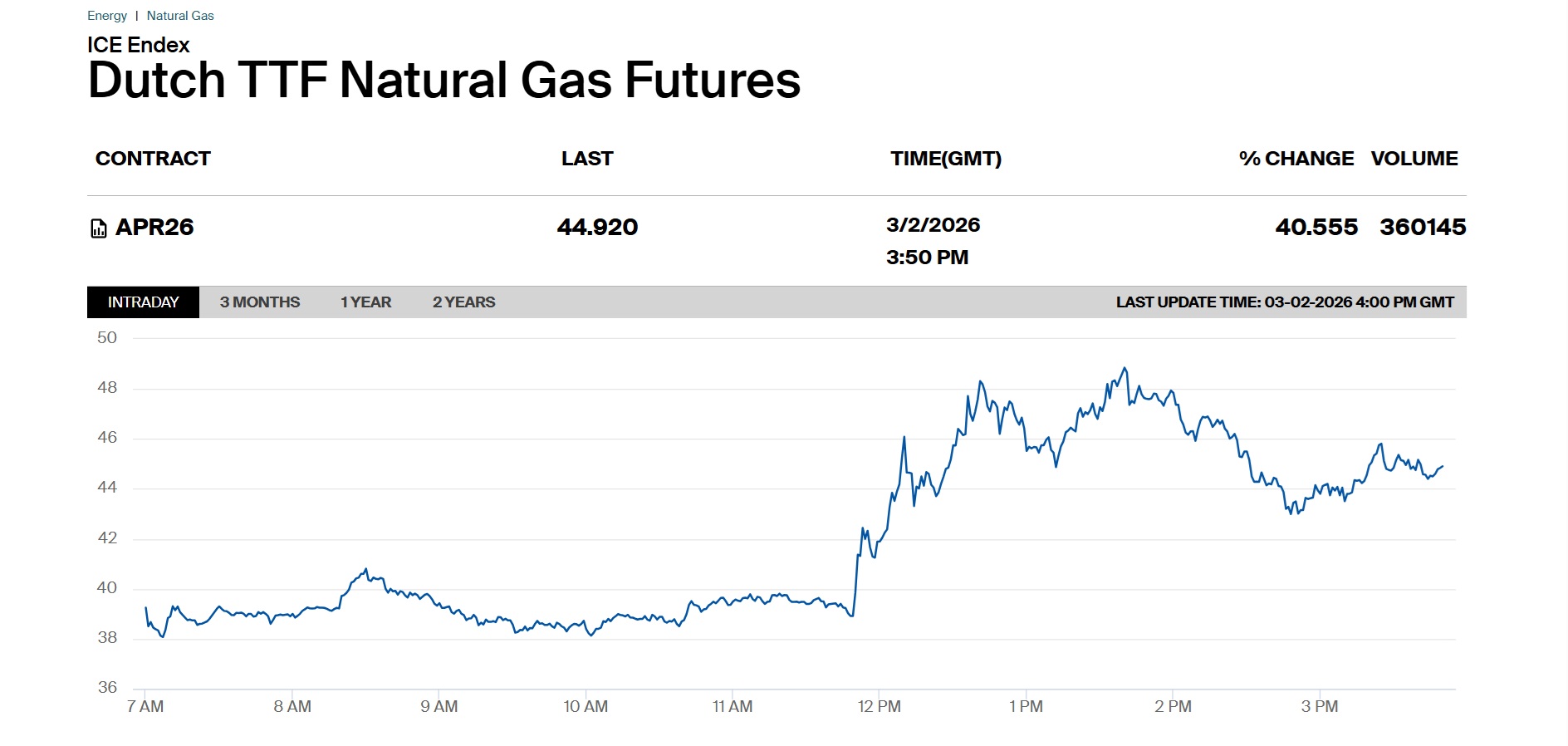Select the last price value 44.920

(597, 228)
